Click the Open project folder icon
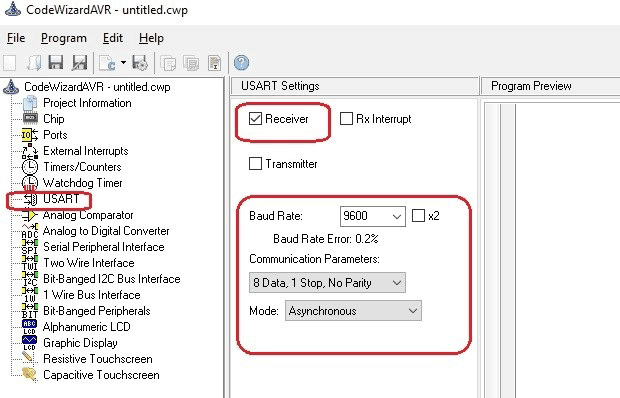The height and width of the screenshot is (398, 620). (34, 63)
